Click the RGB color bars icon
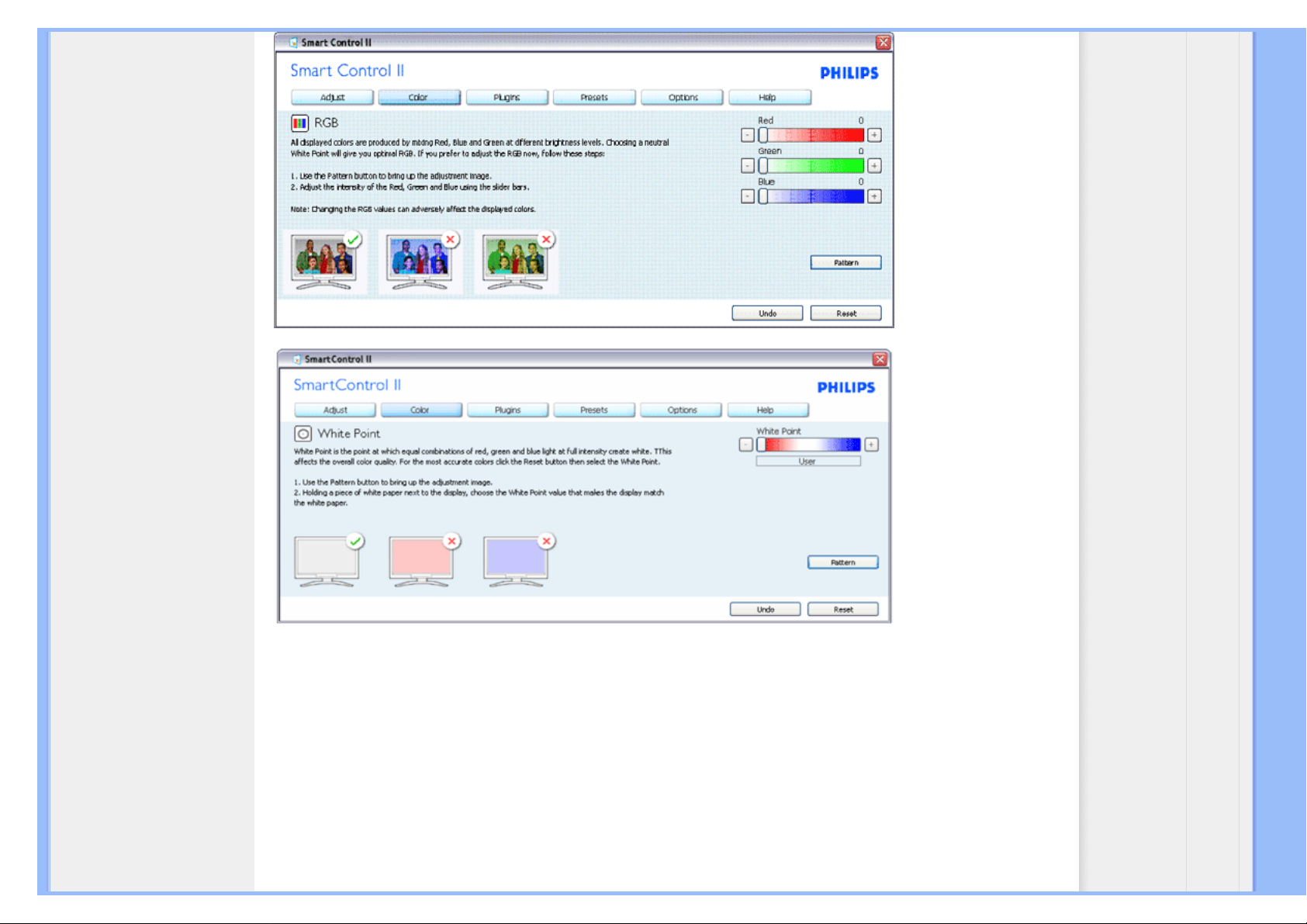Screen dimensions: 1307x924 click(x=299, y=123)
